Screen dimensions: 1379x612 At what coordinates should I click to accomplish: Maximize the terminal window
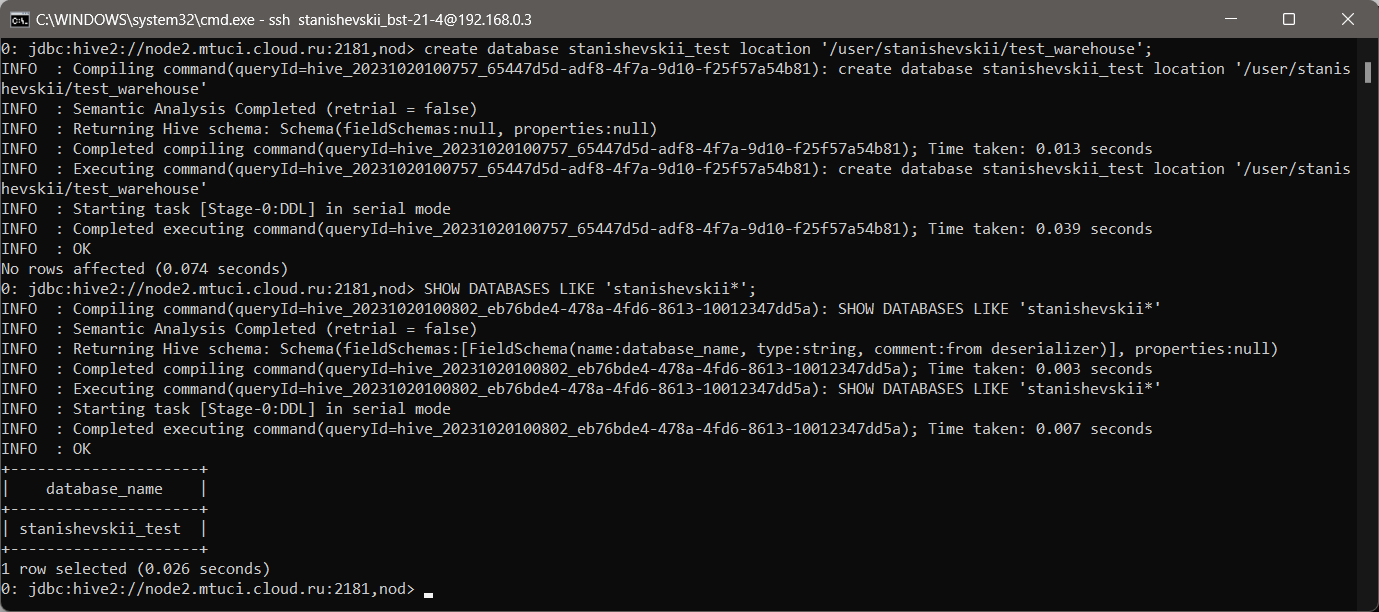[x=1288, y=19]
